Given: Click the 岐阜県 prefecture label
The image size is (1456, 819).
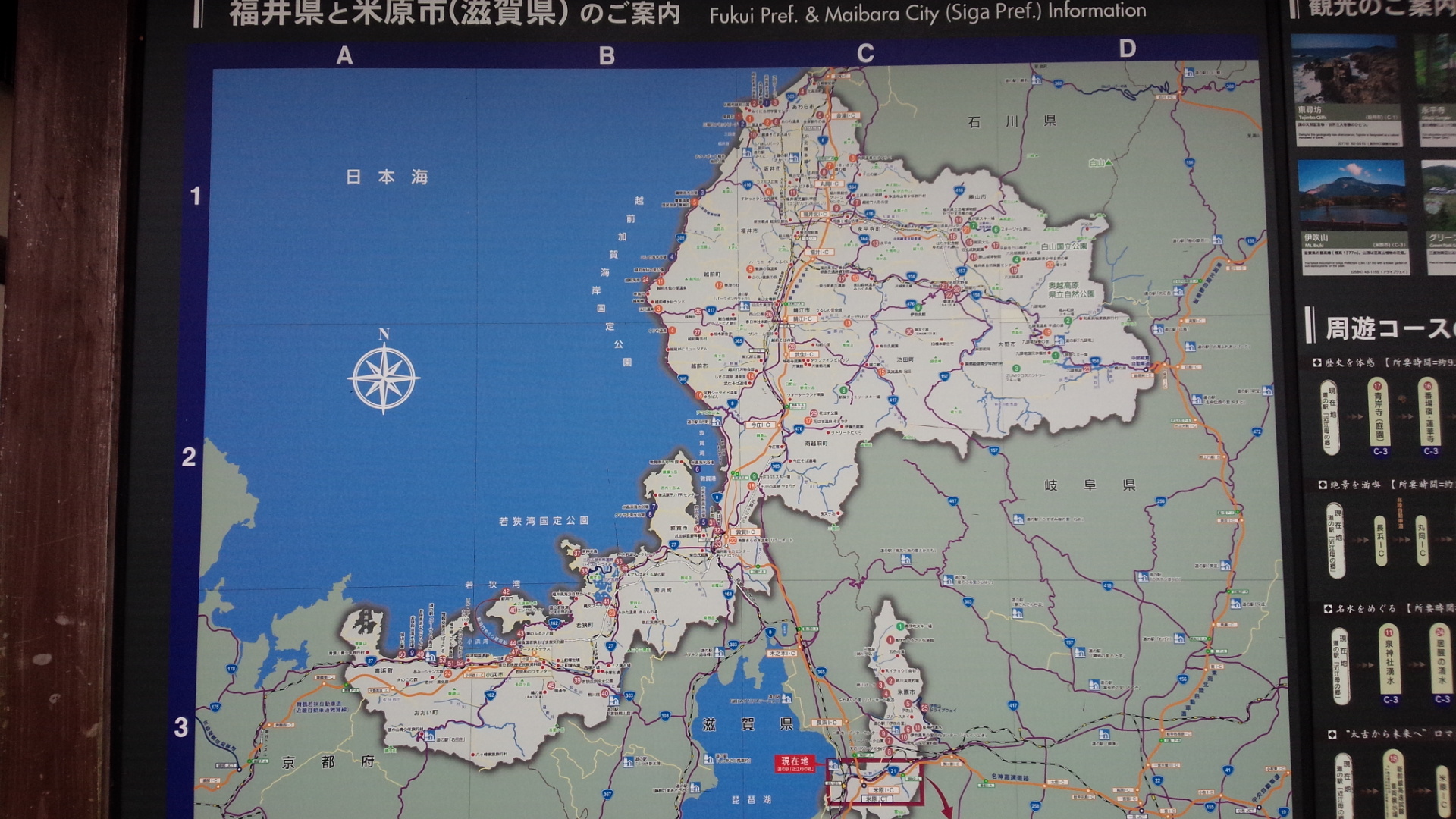Looking at the screenshot, I should 1090,485.
